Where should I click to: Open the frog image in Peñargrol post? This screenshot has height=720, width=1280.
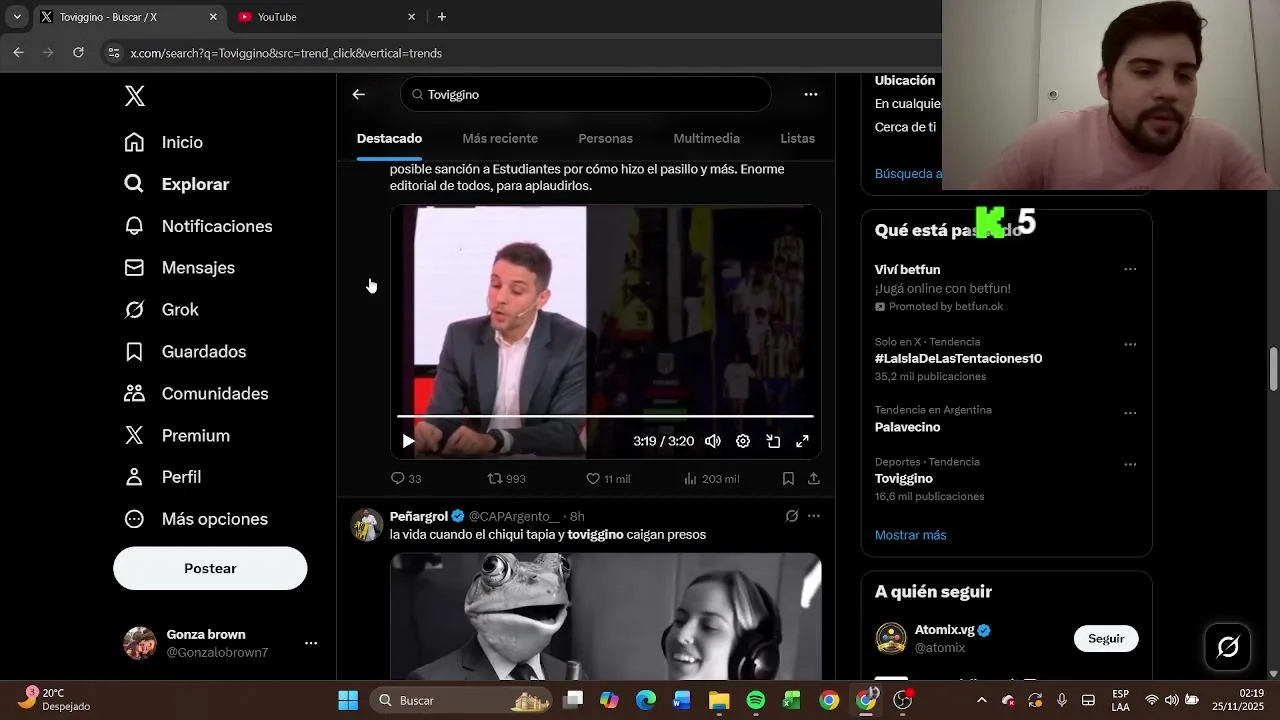605,616
